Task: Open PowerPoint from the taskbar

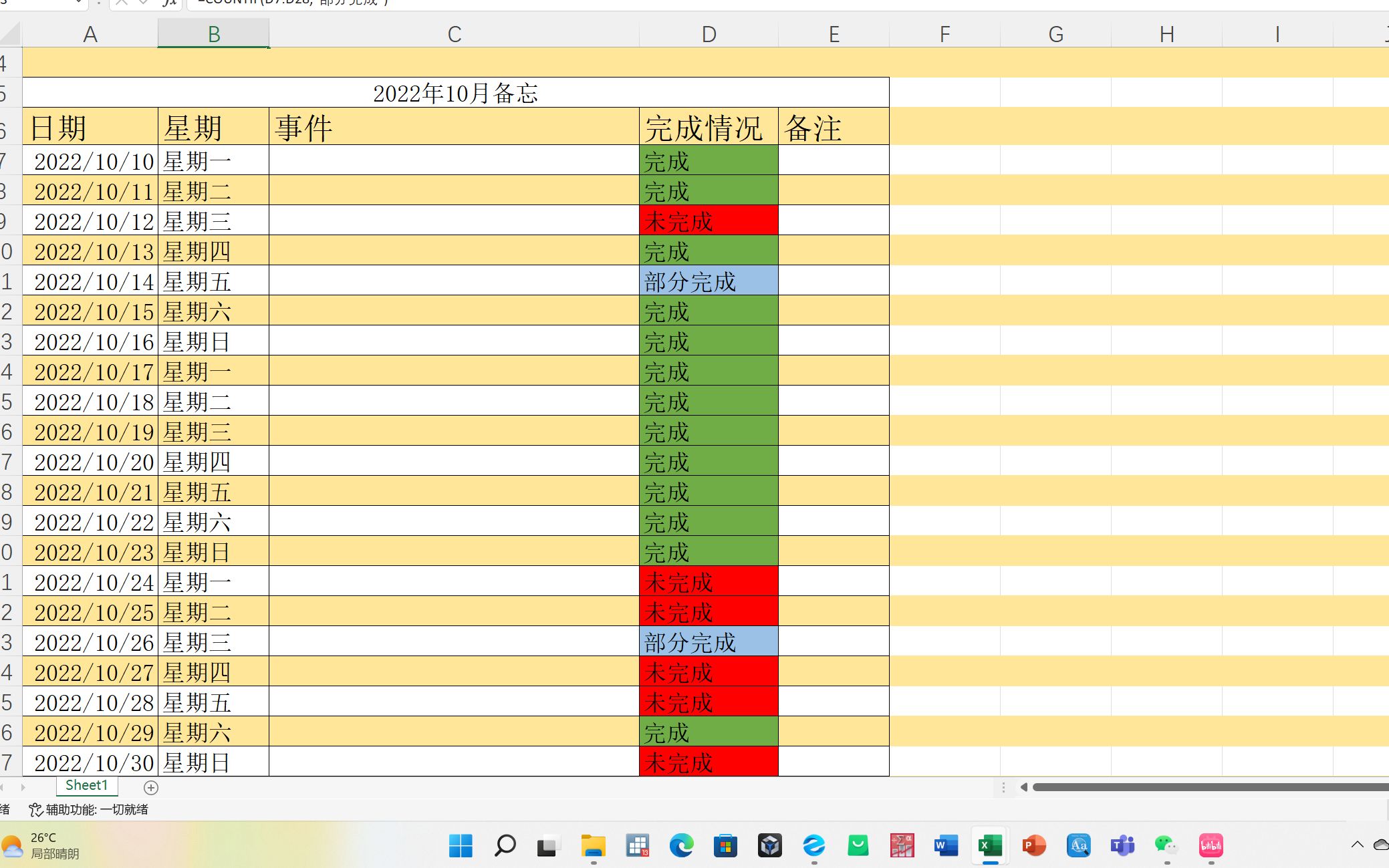Action: pyautogui.click(x=1034, y=845)
